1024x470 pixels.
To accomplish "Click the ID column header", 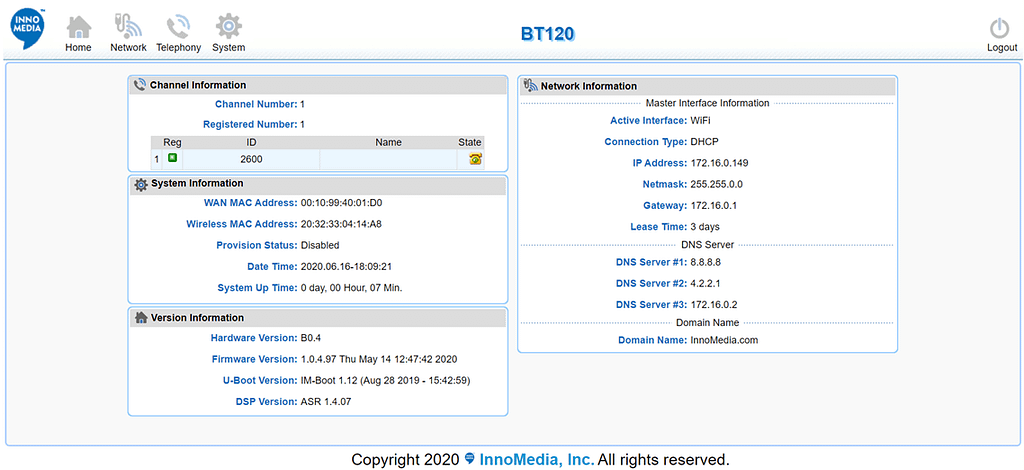I will click(x=251, y=142).
